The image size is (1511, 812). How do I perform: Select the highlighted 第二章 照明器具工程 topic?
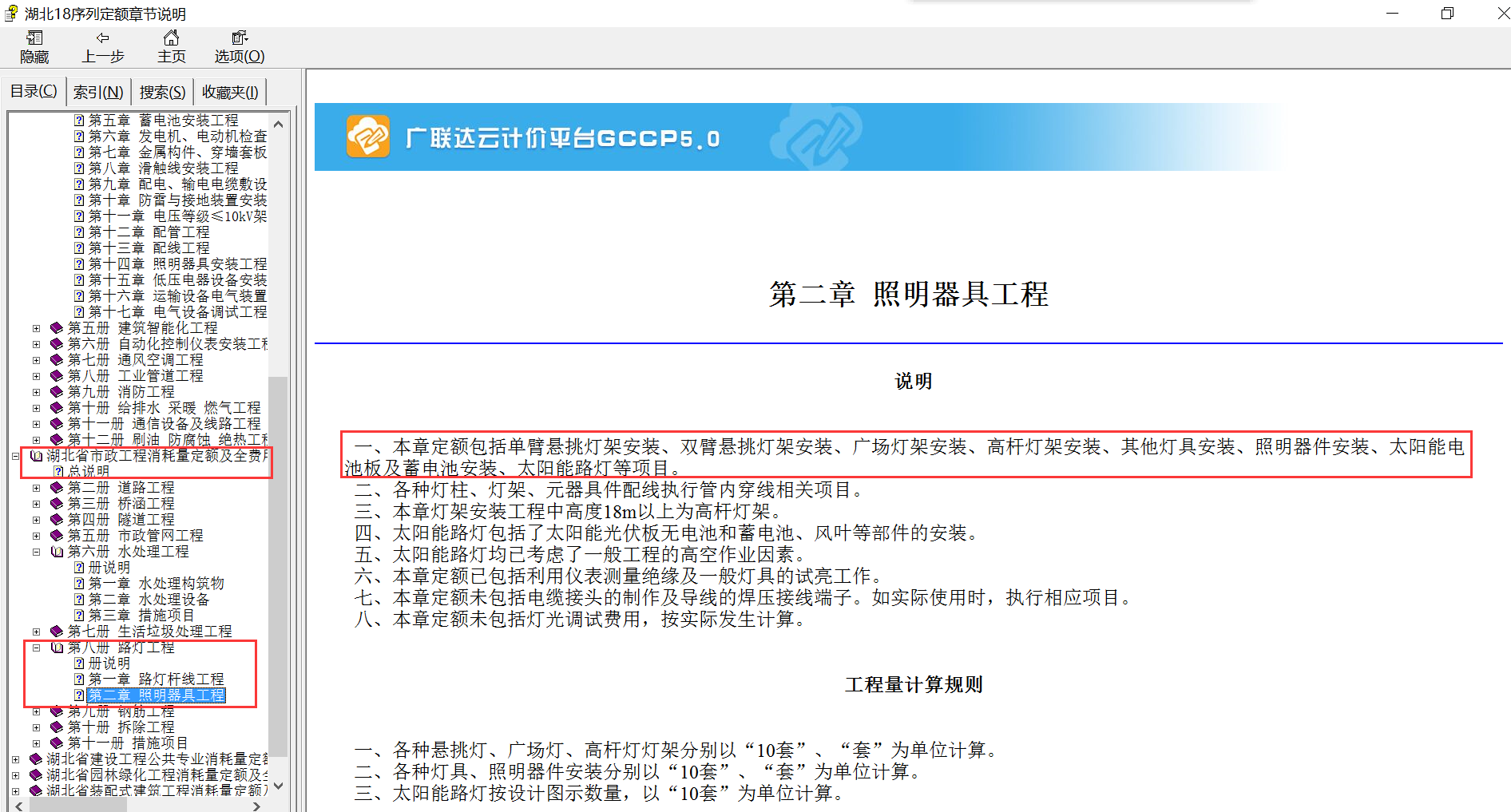point(157,695)
